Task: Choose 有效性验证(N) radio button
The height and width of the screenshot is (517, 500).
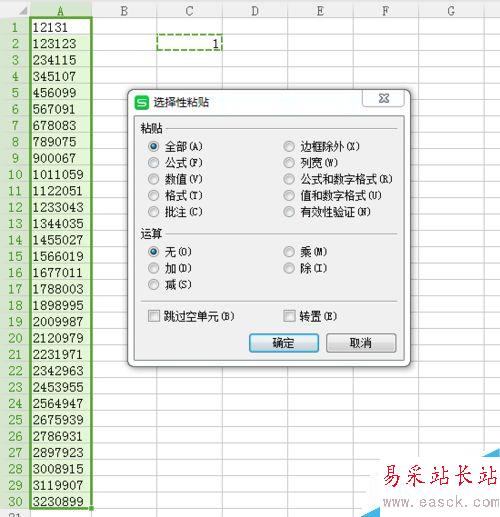Action: tap(327, 212)
